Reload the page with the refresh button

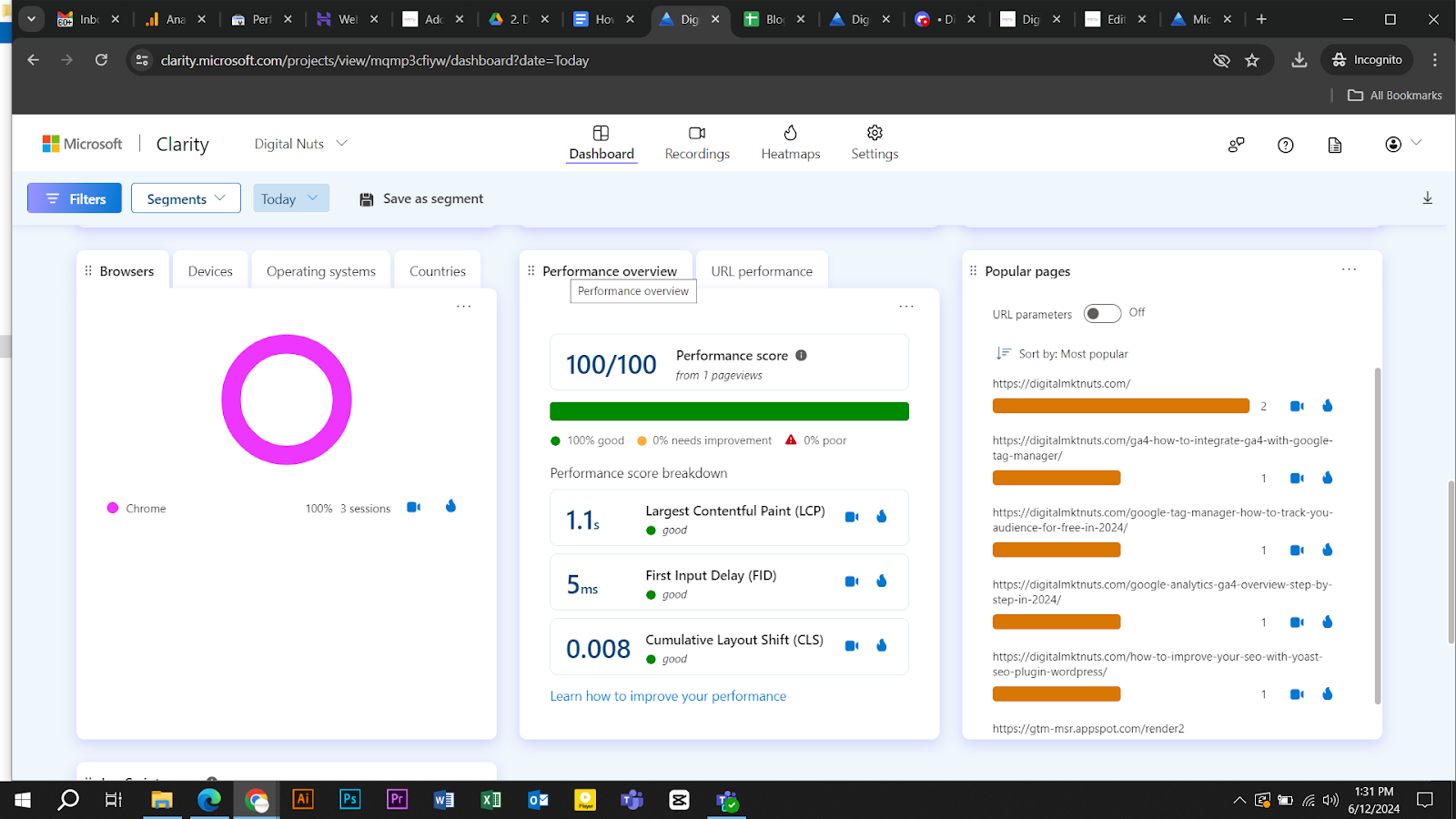tap(101, 60)
